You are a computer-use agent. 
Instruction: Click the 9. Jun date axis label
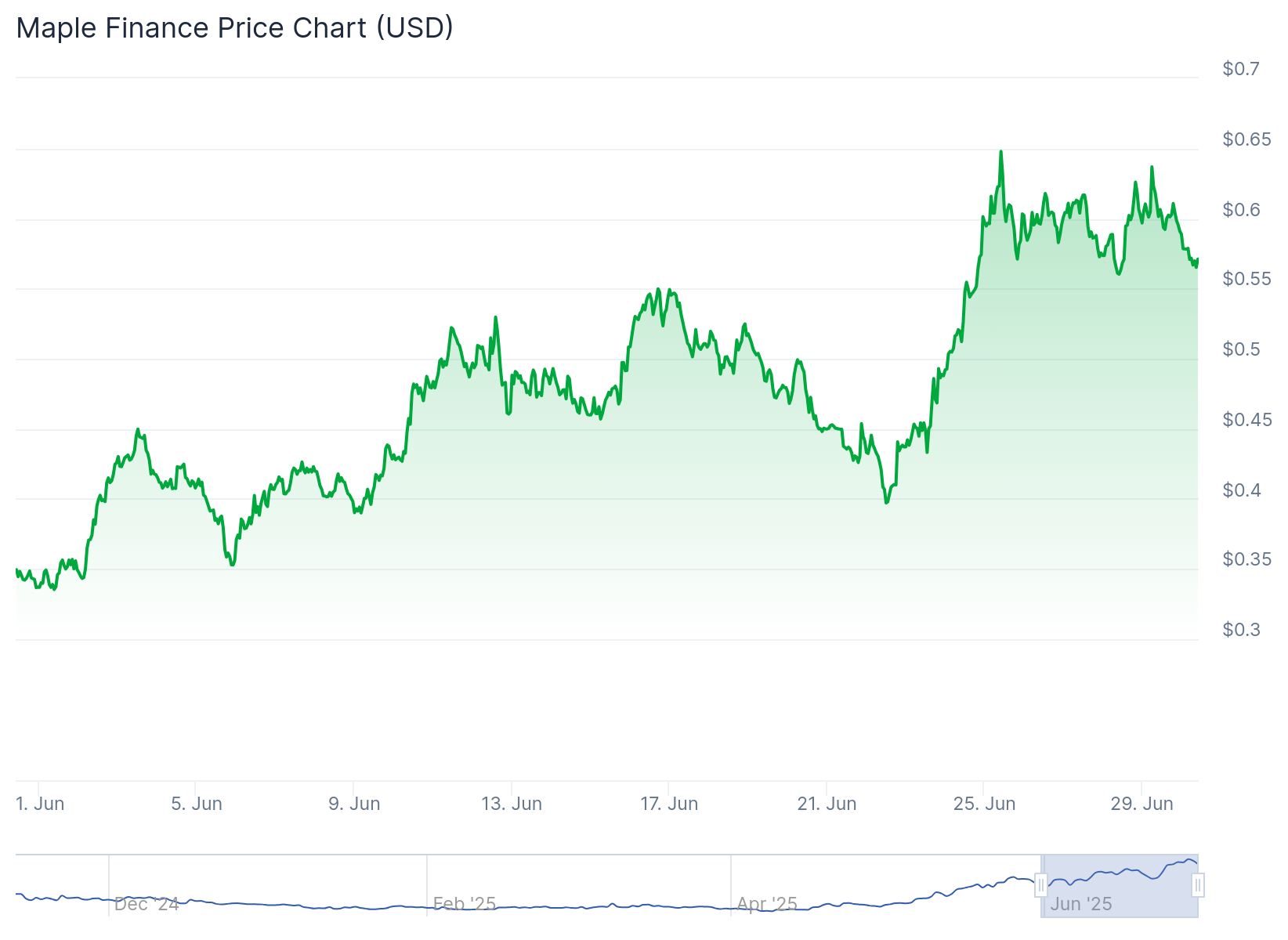click(354, 804)
